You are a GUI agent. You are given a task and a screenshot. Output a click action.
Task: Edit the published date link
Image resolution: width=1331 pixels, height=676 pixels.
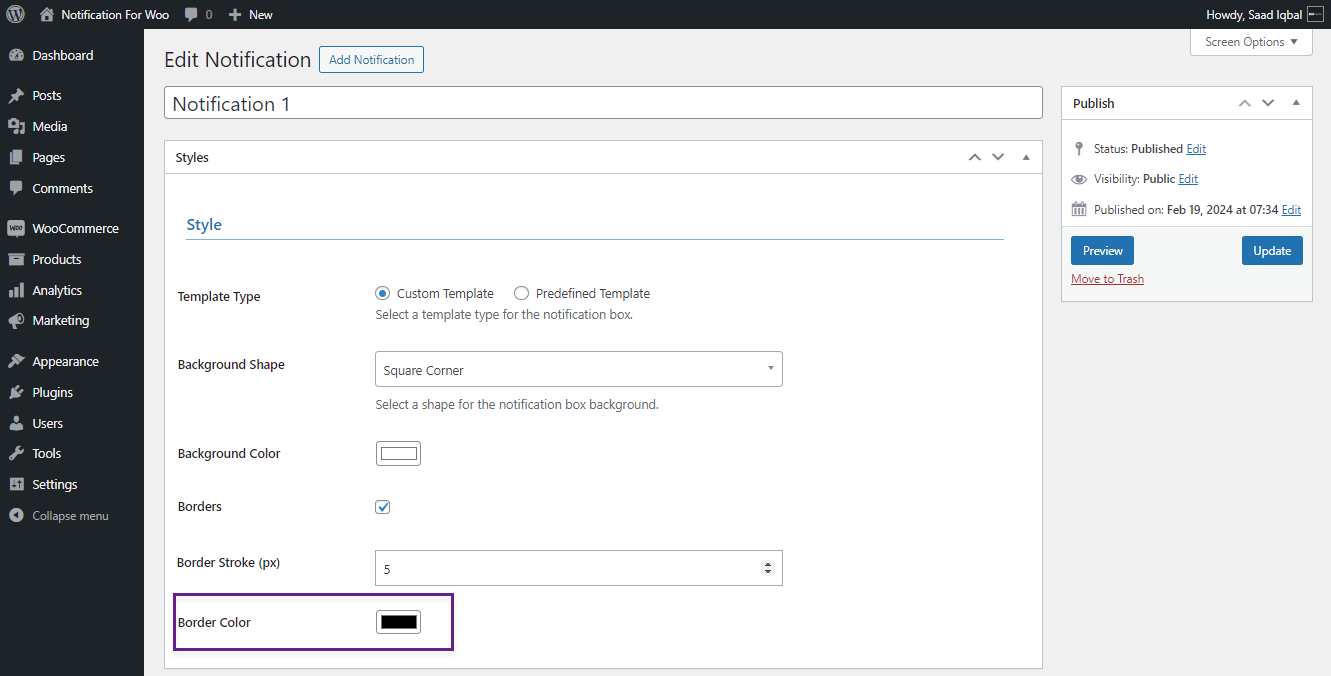tap(1291, 210)
